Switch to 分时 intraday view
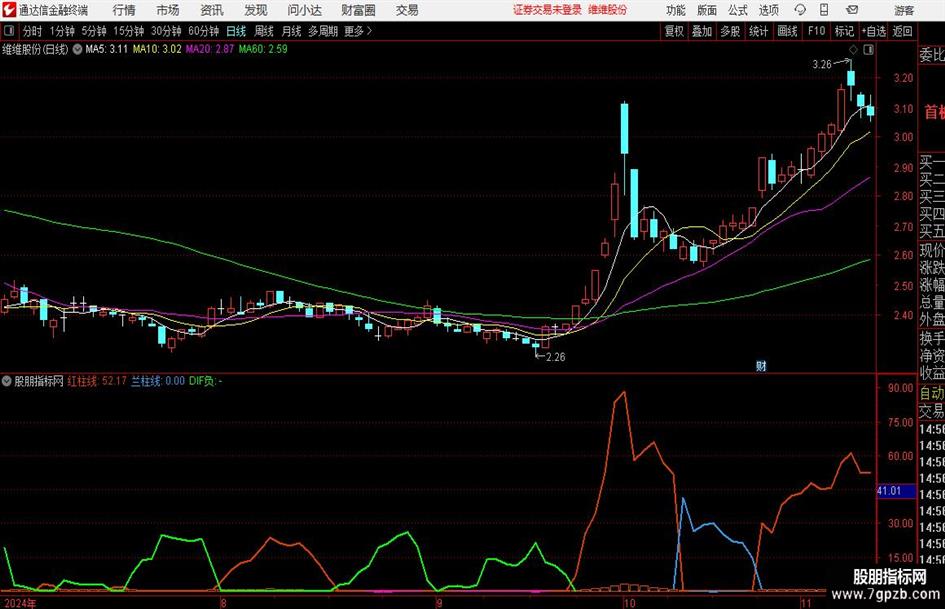Viewport: 945px width, 609px height. coord(32,31)
